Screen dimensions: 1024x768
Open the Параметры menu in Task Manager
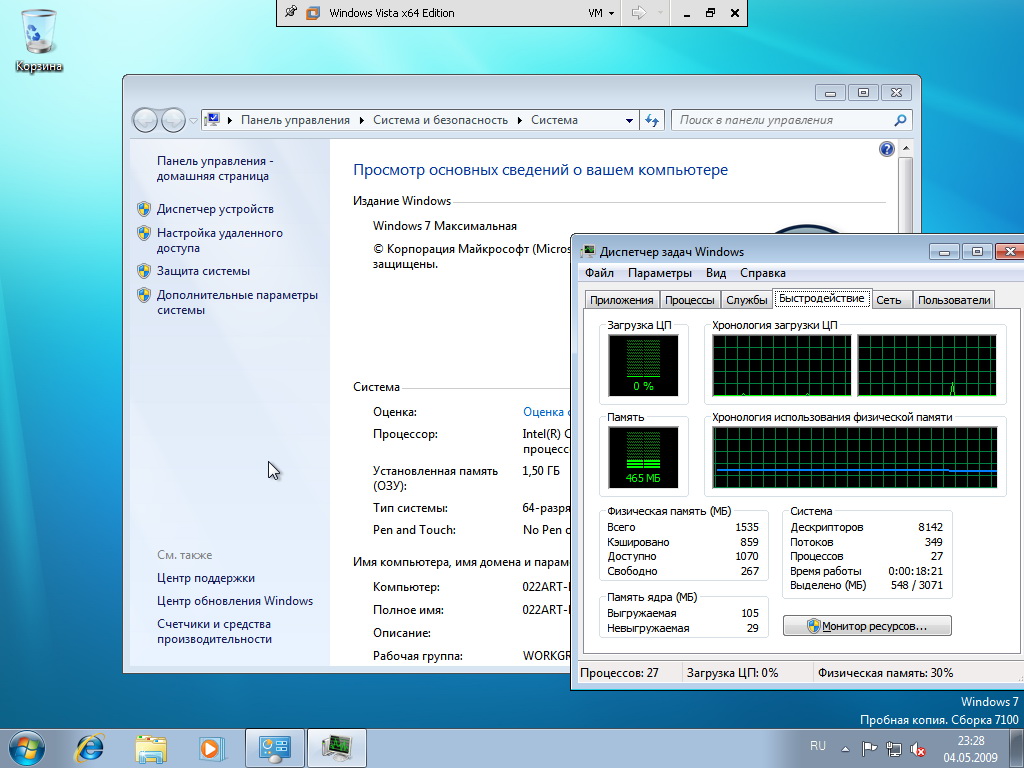(x=659, y=273)
